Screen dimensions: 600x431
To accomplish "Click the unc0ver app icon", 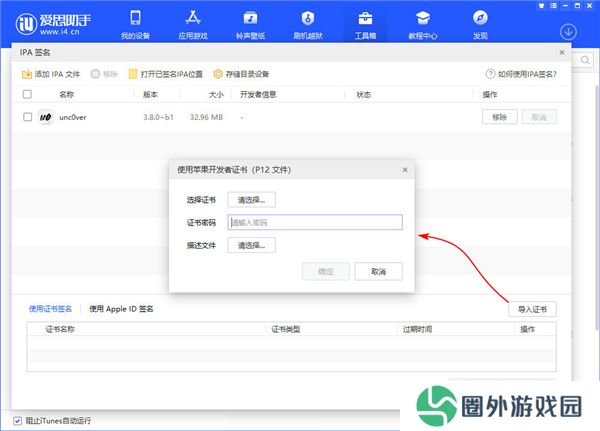I will coord(46,117).
